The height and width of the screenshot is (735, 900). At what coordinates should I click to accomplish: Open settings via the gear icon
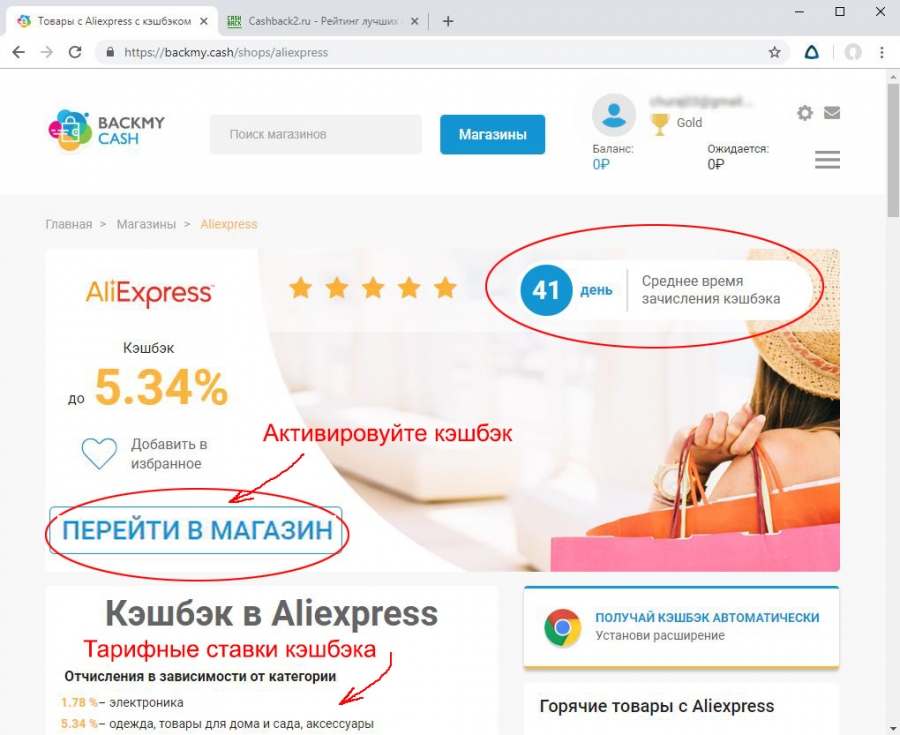point(805,112)
